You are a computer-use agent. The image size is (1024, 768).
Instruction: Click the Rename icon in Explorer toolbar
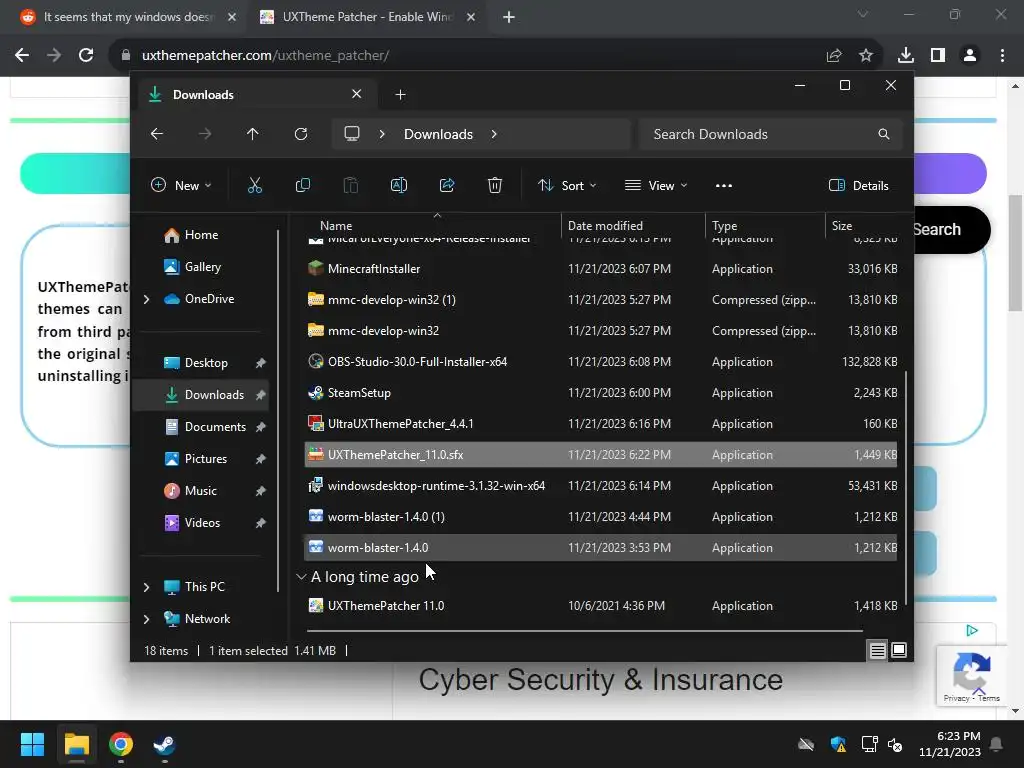pyautogui.click(x=398, y=185)
